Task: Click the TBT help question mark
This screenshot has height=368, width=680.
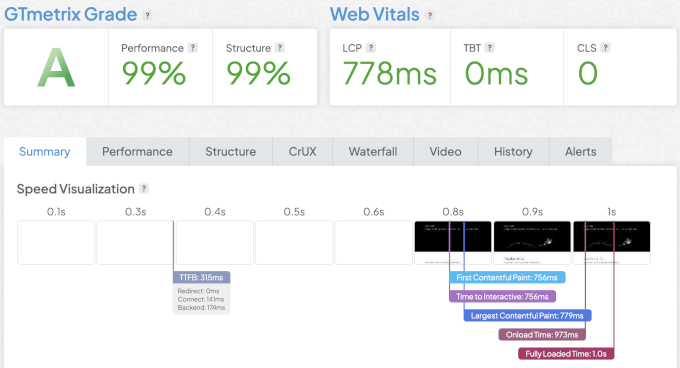Action: click(489, 48)
